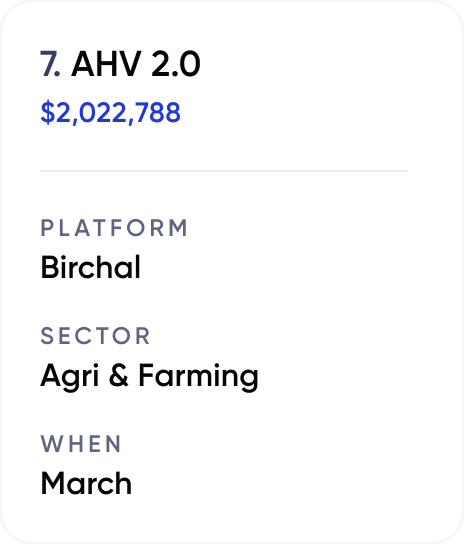Image resolution: width=464 pixels, height=544 pixels.
Task: Click the ampersand in Agri & Farming
Action: [x=119, y=375]
